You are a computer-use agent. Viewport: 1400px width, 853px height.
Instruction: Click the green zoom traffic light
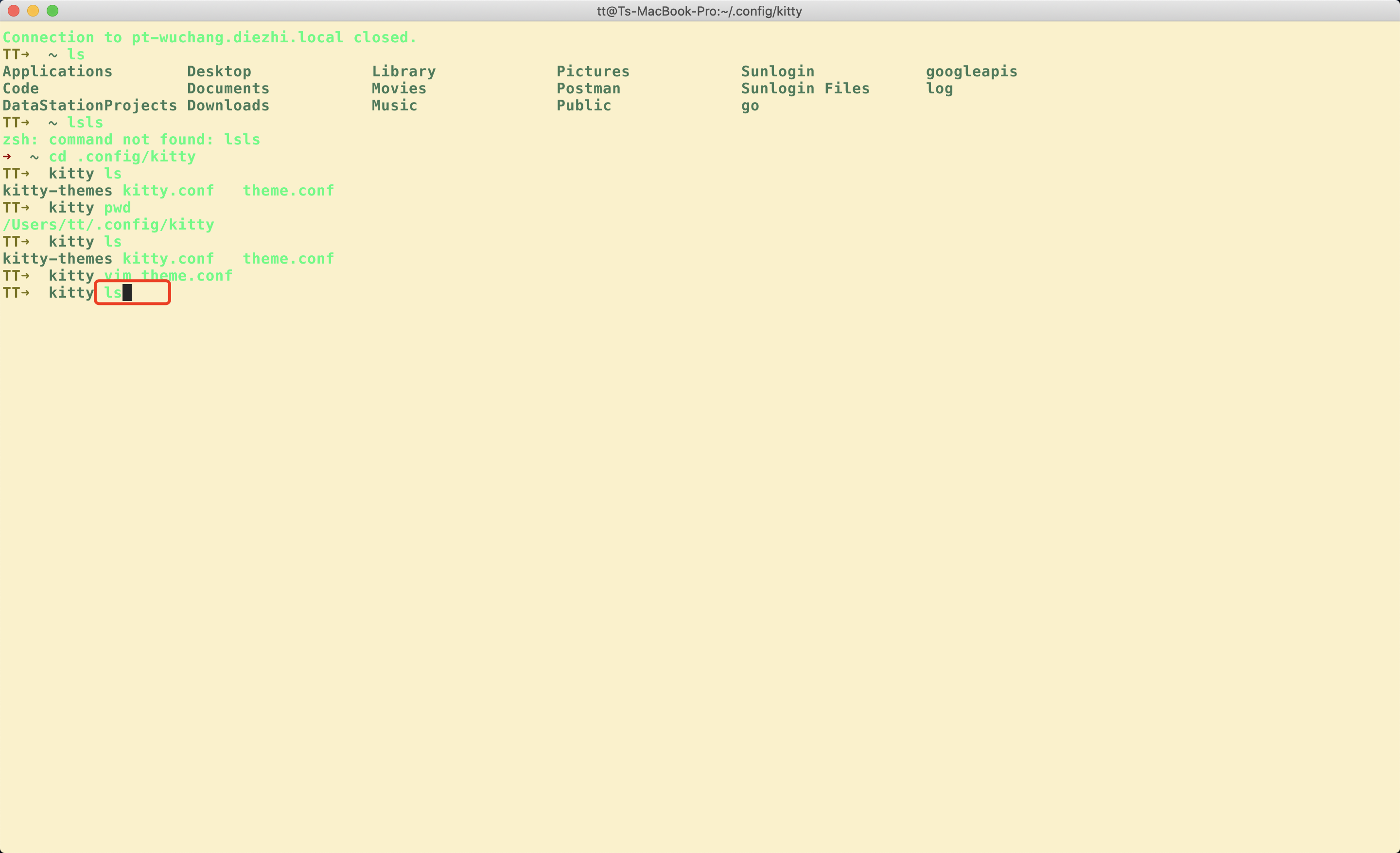tap(53, 10)
